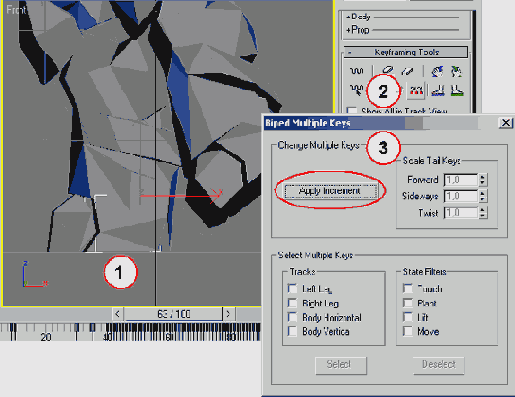Click the Forward scale value field
Screen dimensions: 515x397
tap(461, 180)
